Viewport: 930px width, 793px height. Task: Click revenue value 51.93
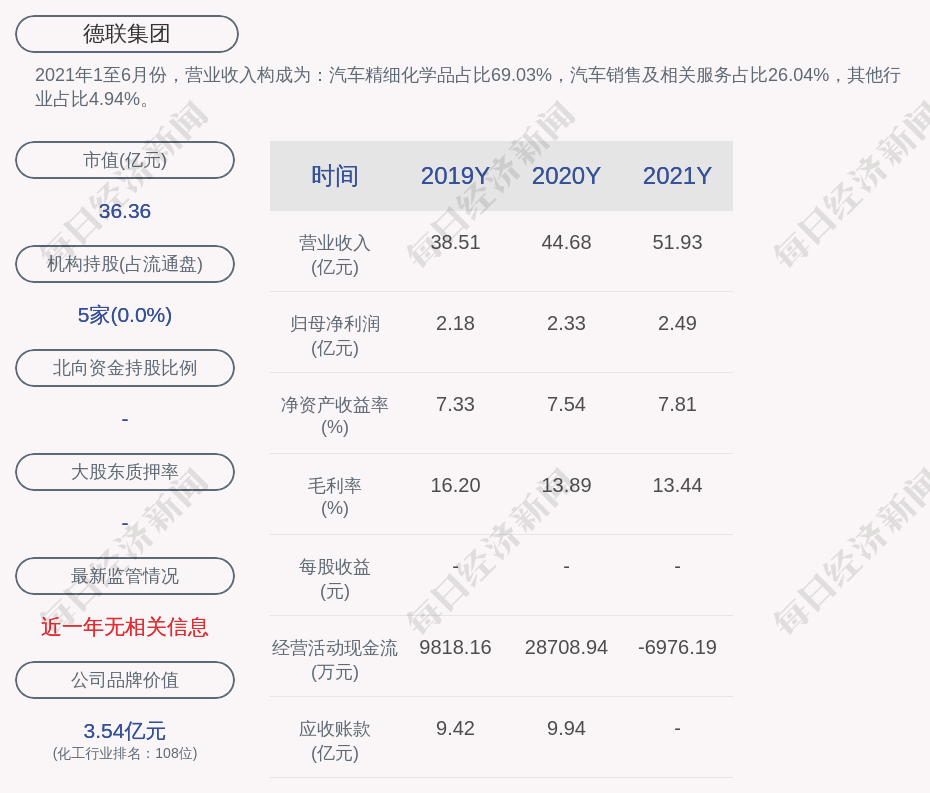point(677,242)
